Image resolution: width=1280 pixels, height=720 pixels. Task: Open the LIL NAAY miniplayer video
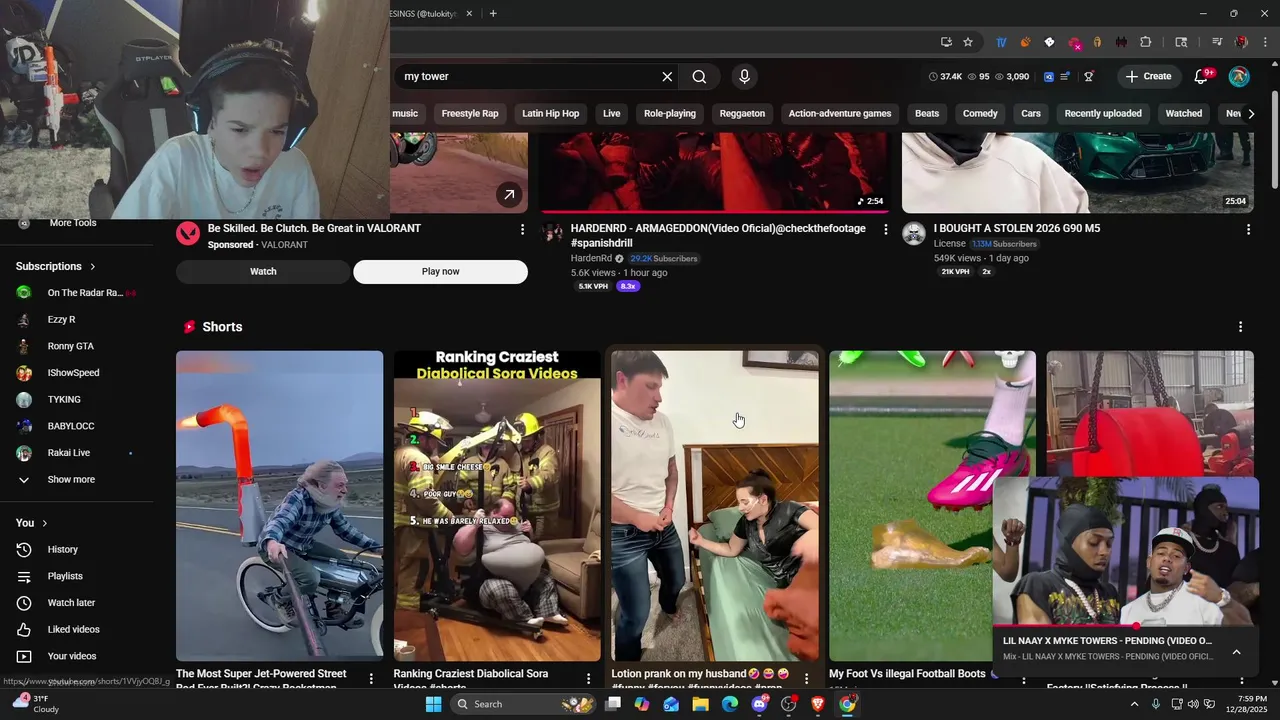(x=1126, y=552)
